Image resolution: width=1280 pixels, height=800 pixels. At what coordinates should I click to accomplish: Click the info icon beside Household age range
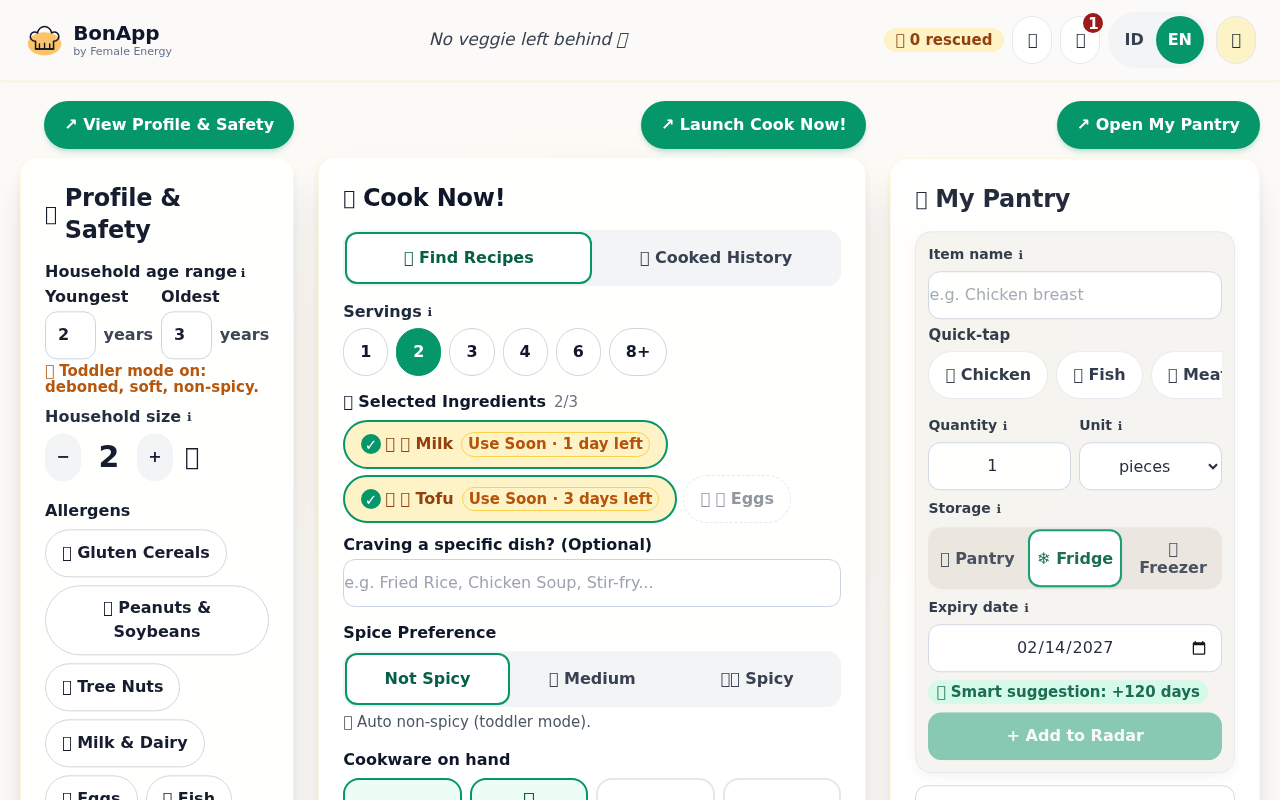(x=243, y=272)
